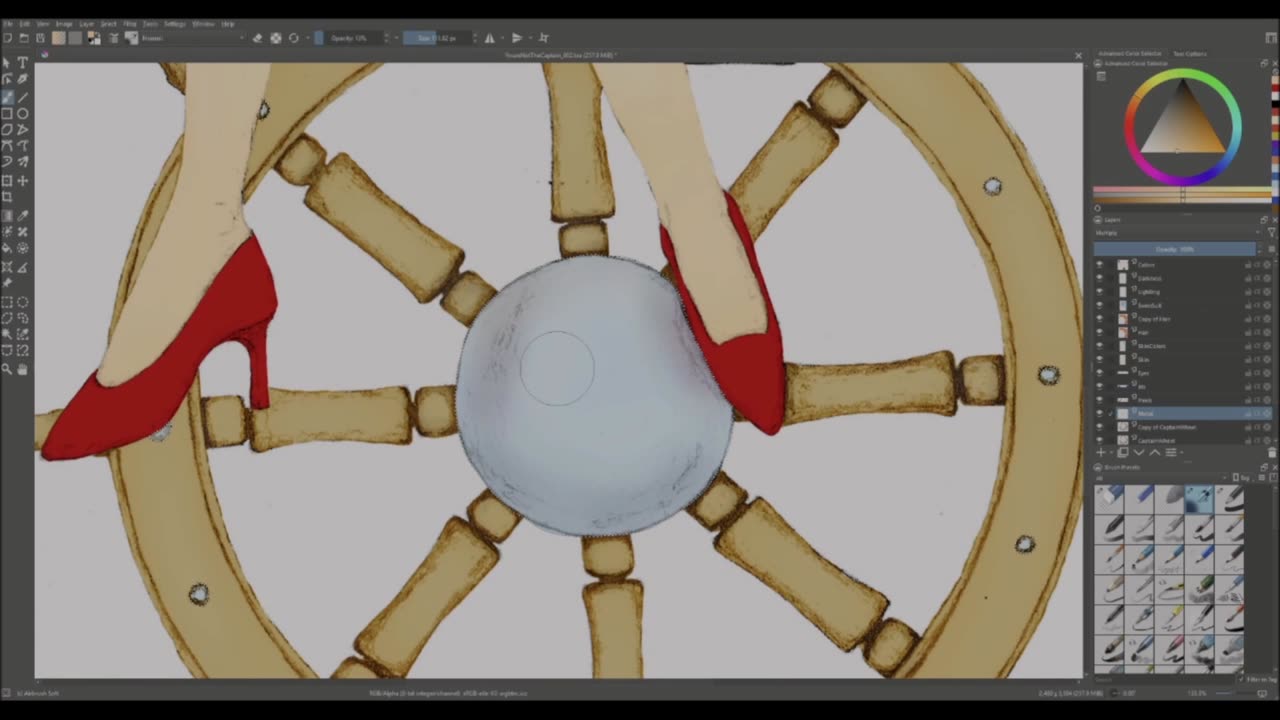Hide the Hair layer
This screenshot has width=1280, height=720.
coord(1099,332)
